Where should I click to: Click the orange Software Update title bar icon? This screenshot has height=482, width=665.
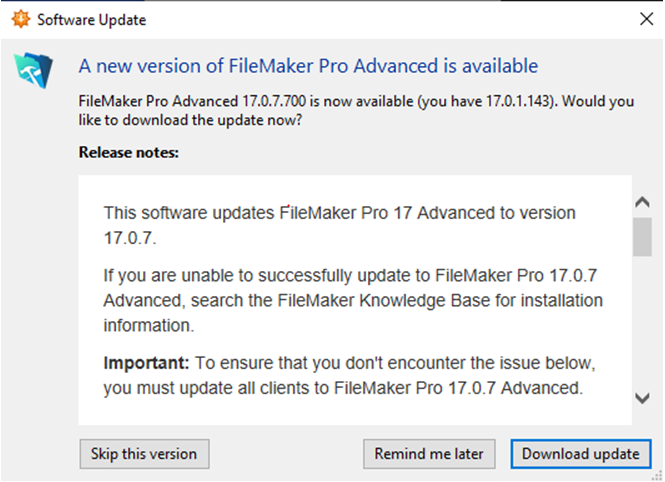click(20, 19)
